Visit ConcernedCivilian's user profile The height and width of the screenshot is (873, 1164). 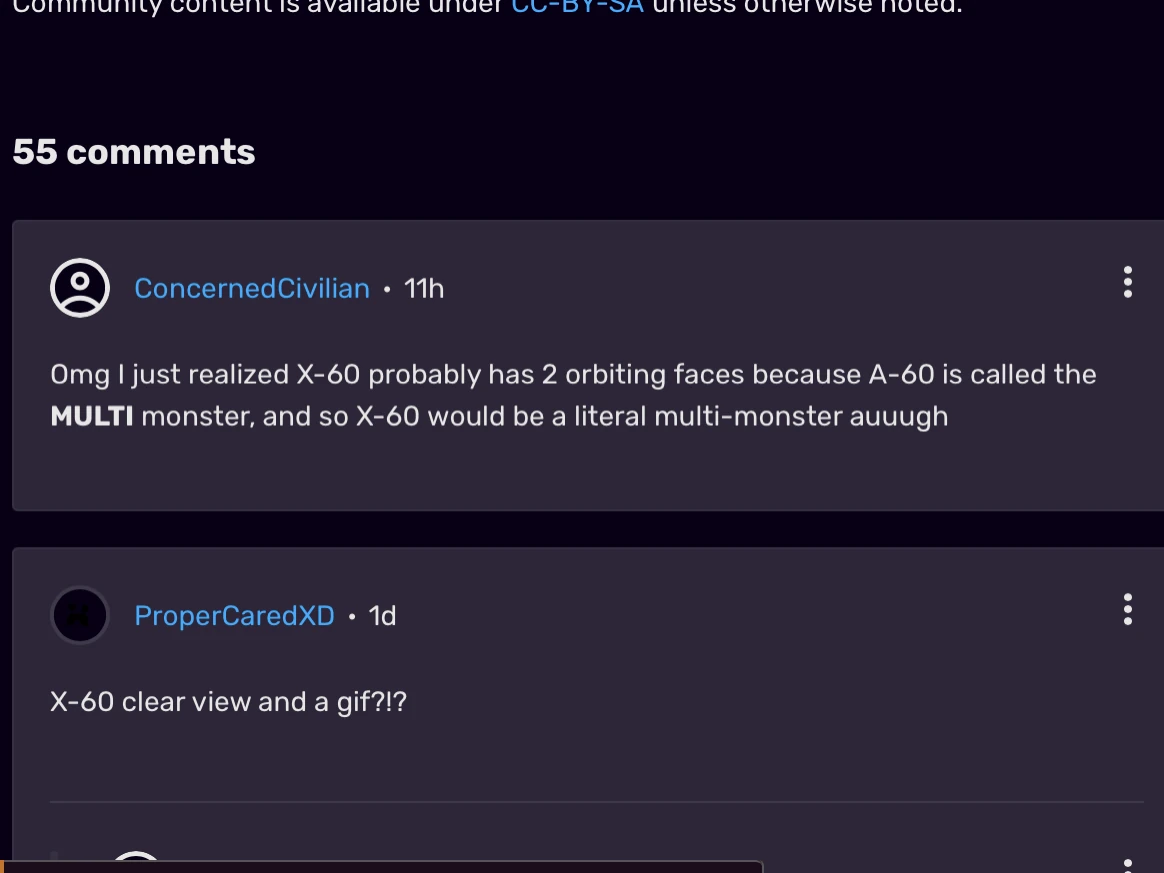click(x=251, y=288)
